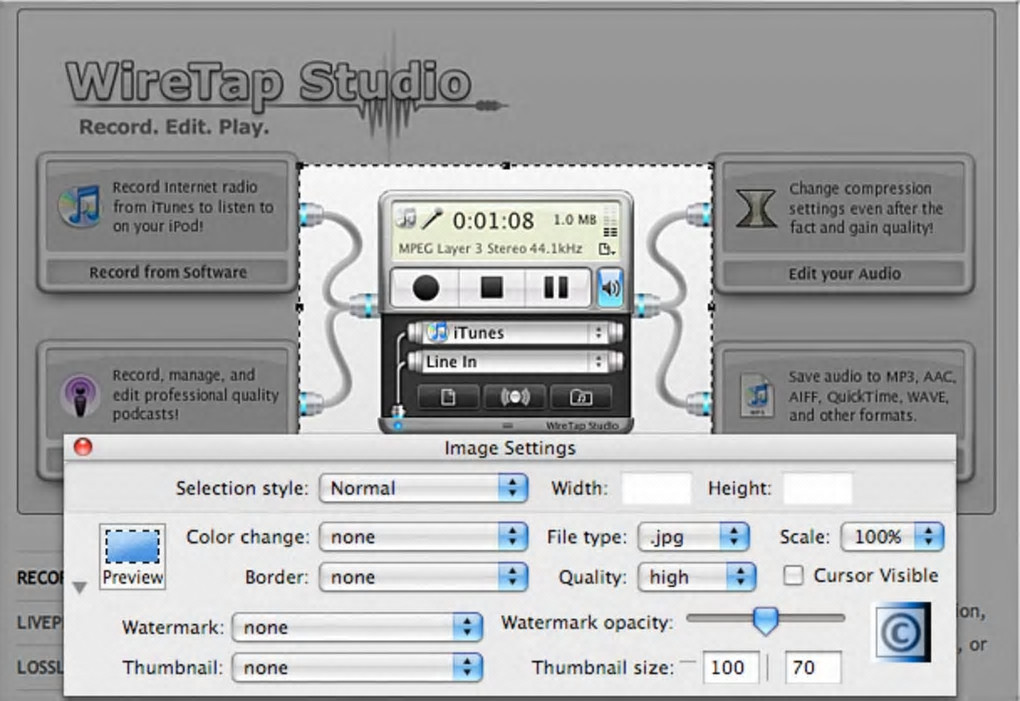Click the stop button in WireTap widget
The width and height of the screenshot is (1020, 701).
[491, 287]
